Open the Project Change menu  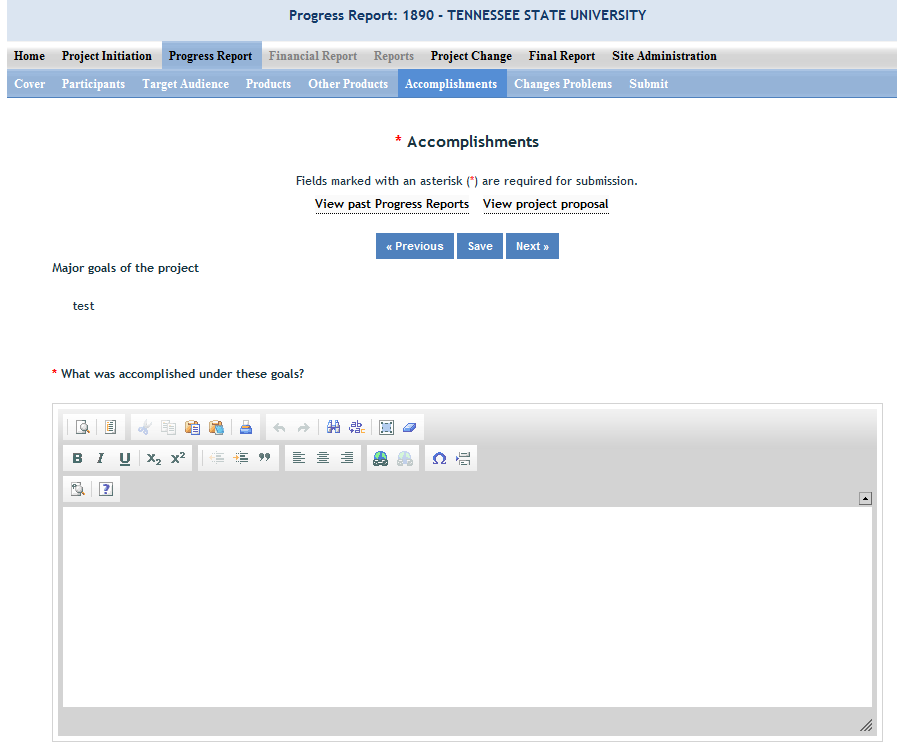coord(471,55)
